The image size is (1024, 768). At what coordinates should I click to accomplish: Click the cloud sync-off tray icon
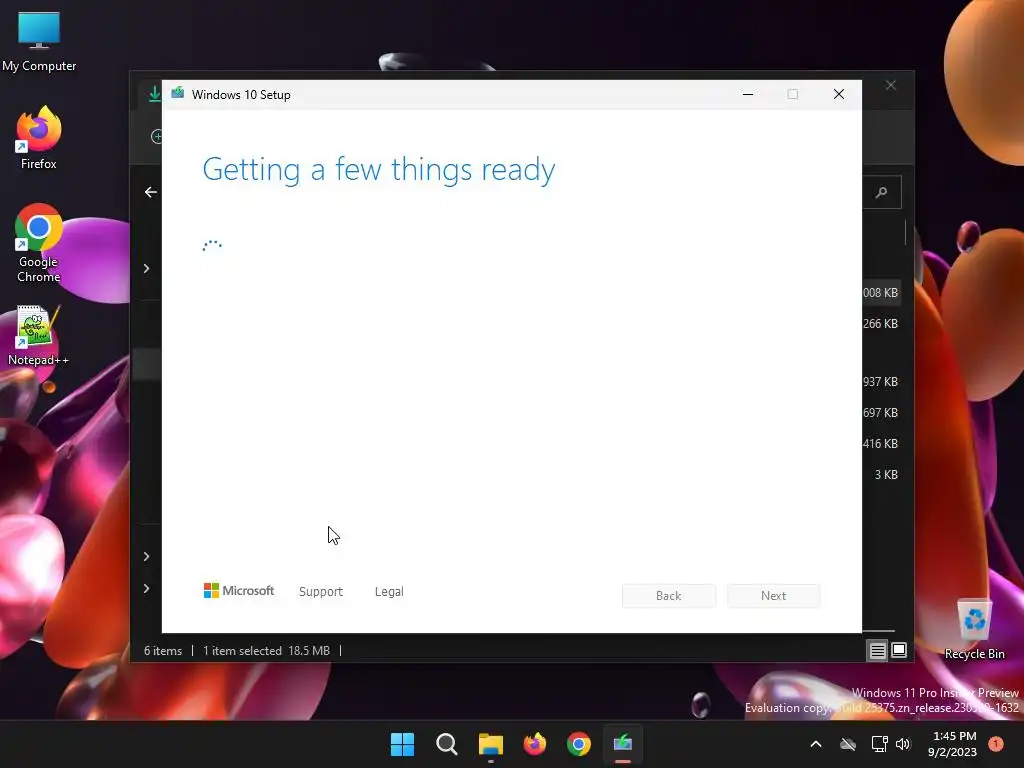848,744
